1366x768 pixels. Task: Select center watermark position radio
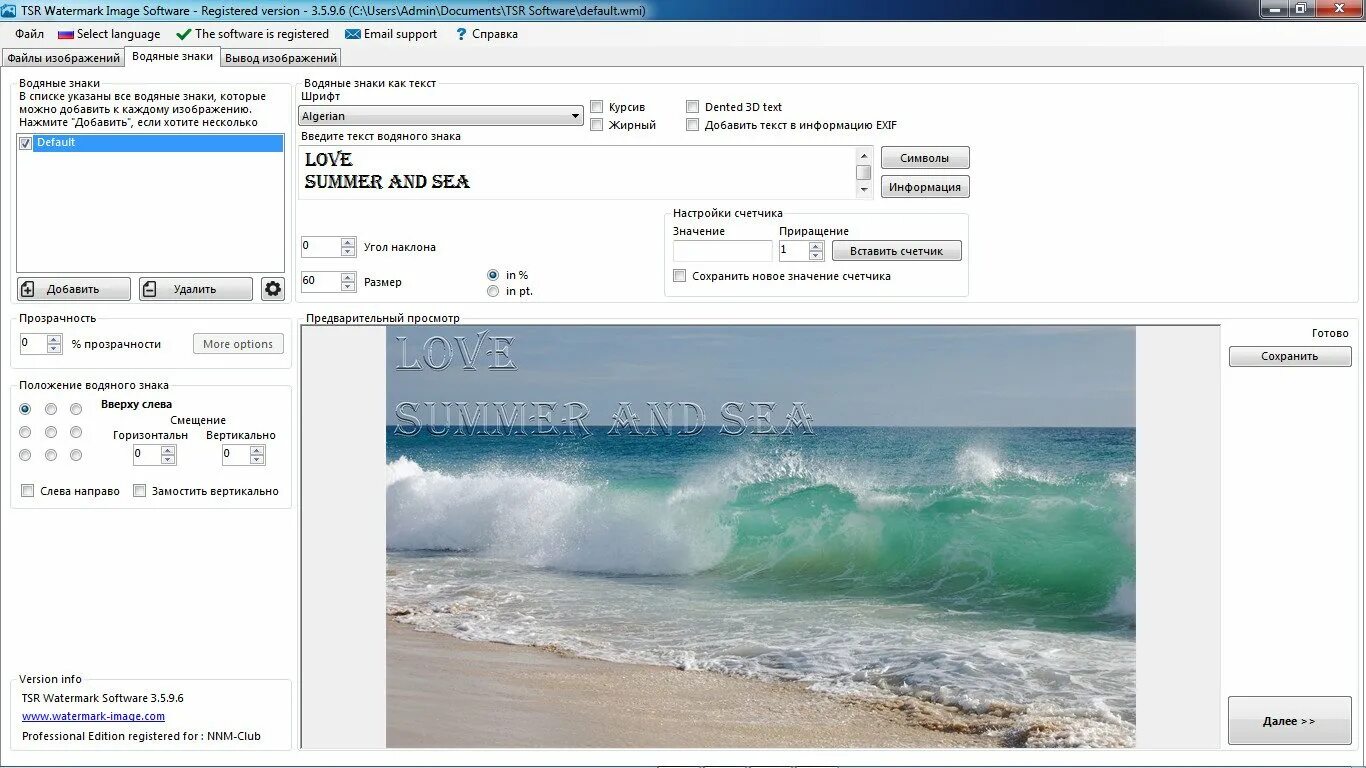[51, 432]
